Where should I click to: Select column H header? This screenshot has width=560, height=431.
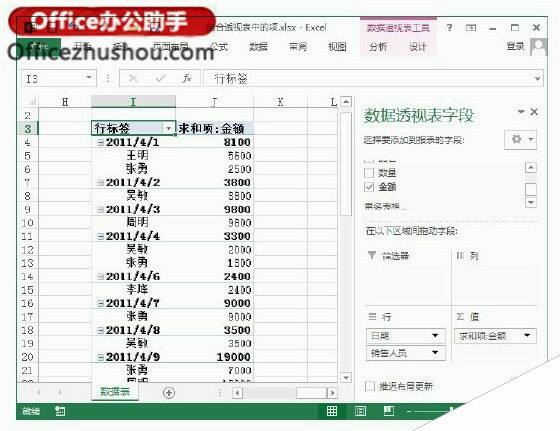click(65, 102)
